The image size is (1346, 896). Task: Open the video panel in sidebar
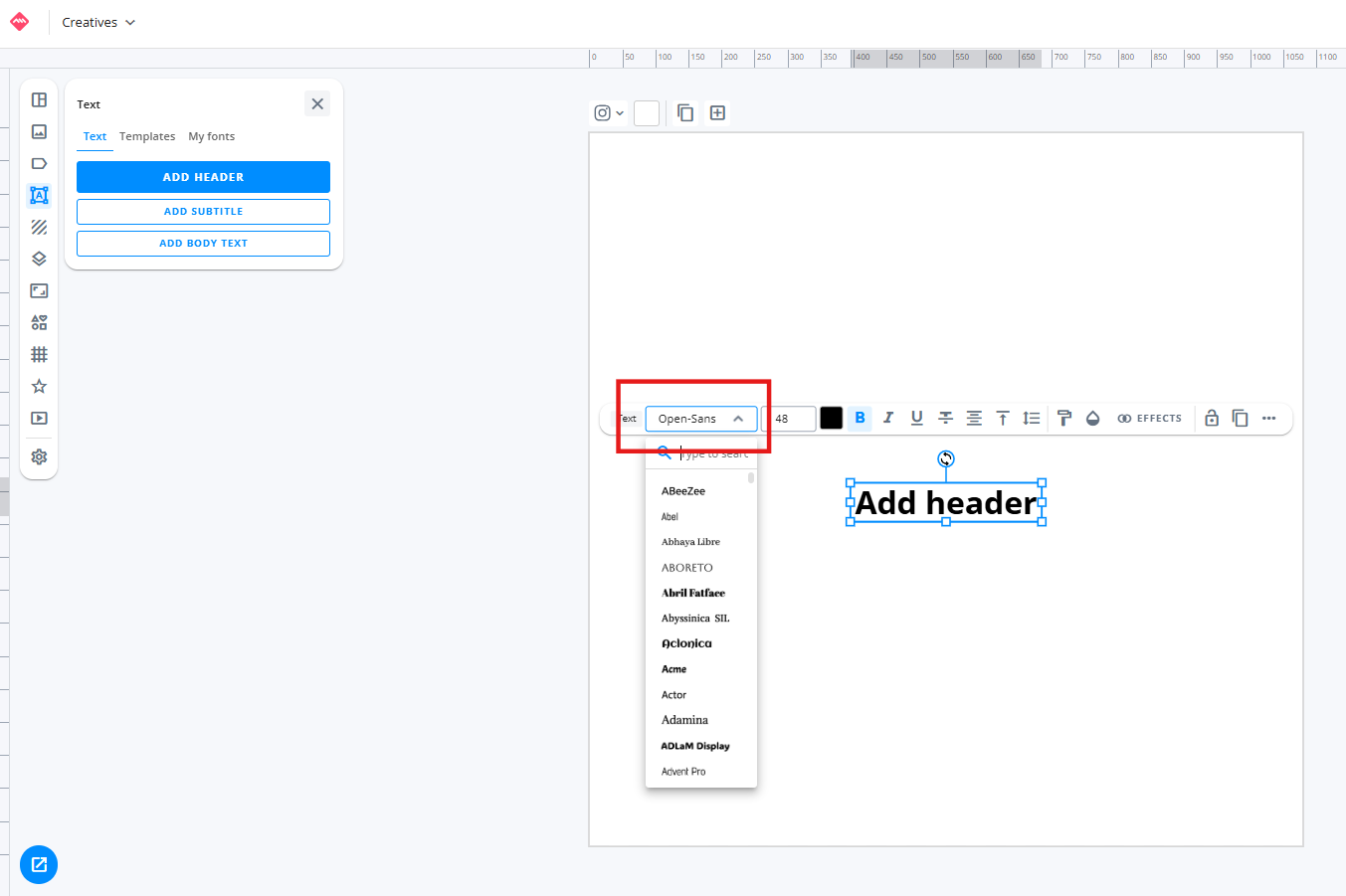coord(39,418)
